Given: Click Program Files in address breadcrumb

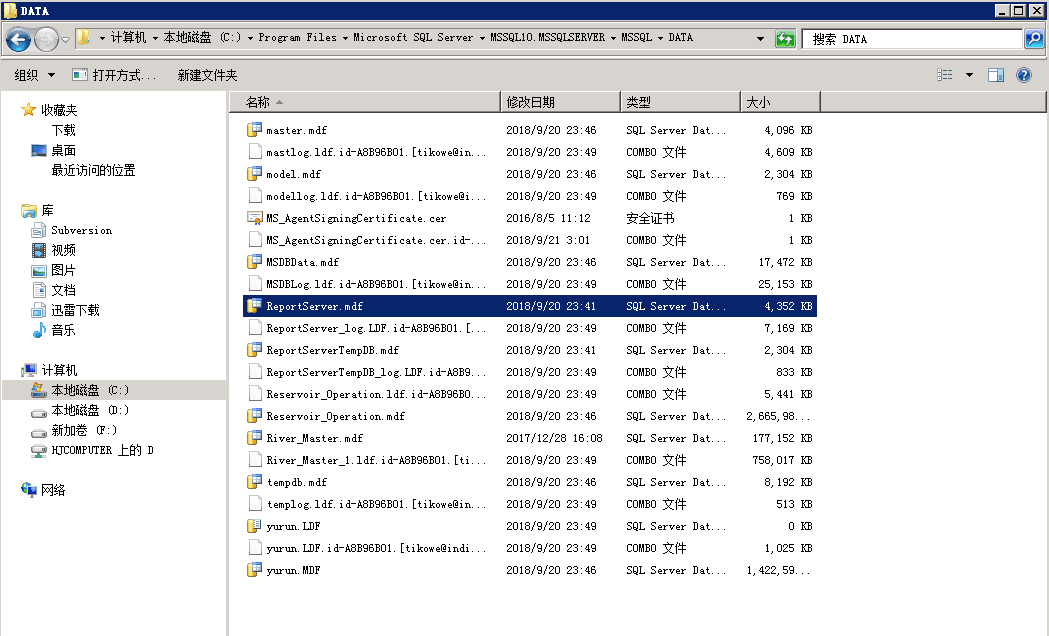Looking at the screenshot, I should 297,37.
